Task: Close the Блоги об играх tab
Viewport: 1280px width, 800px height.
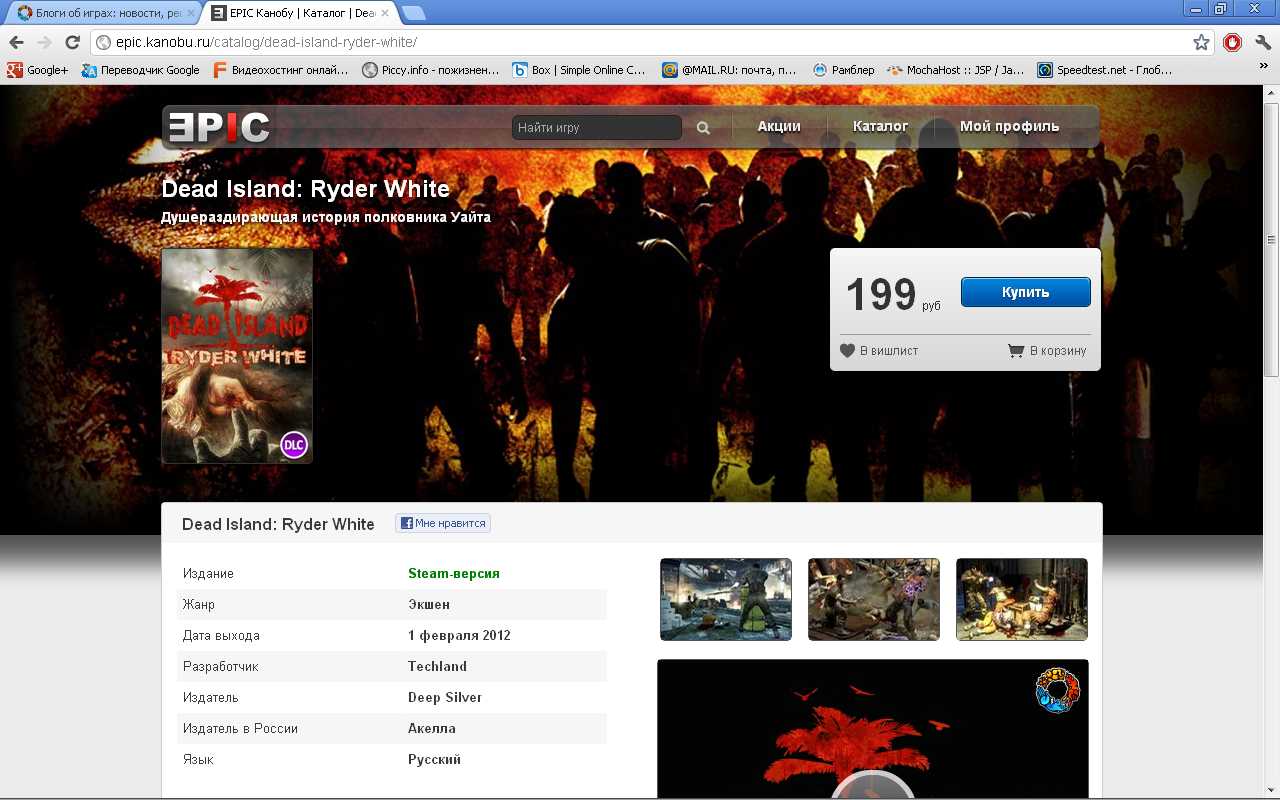Action: tap(189, 13)
